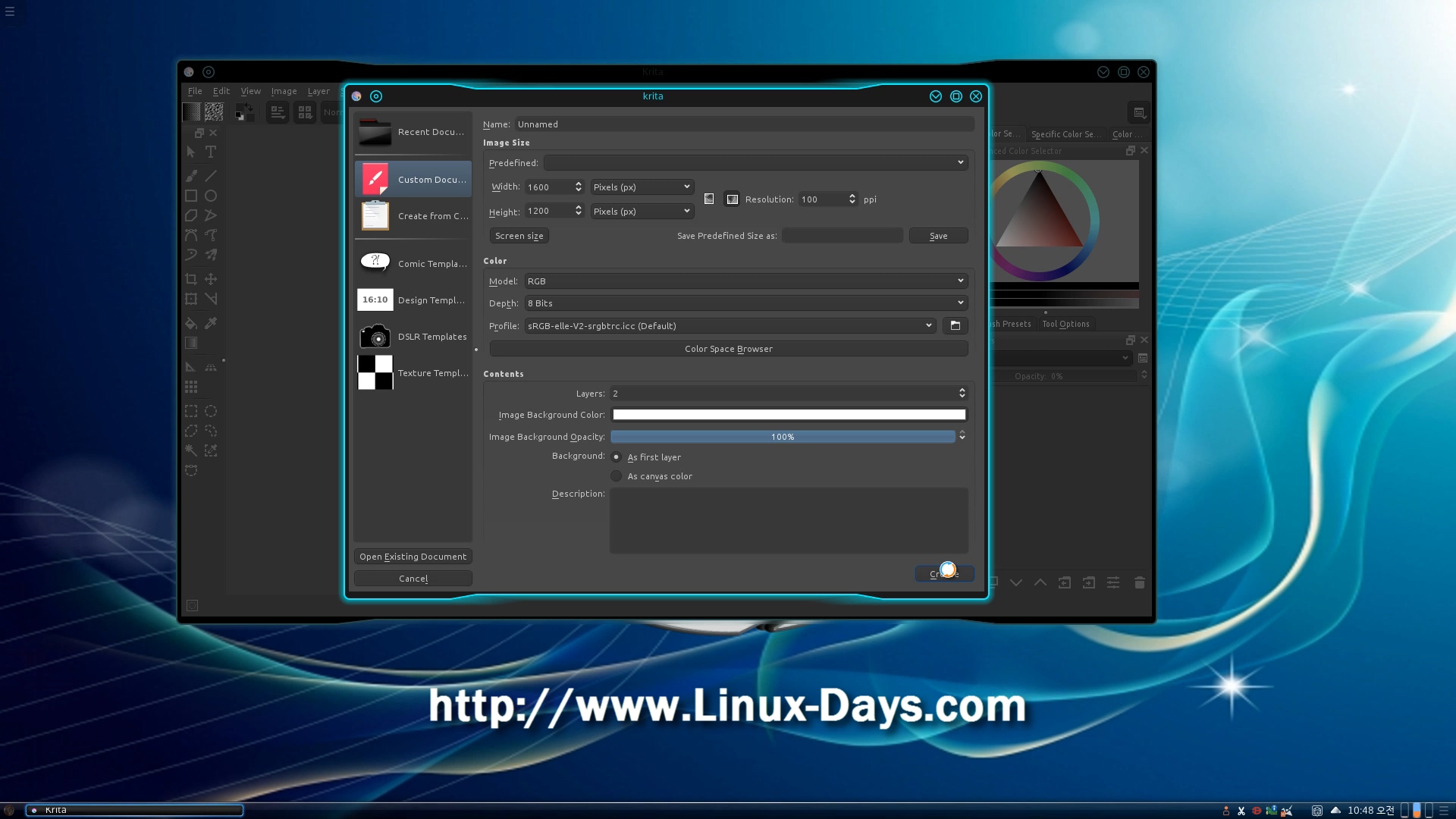Select the Perspective Grid tool
The width and height of the screenshot is (1456, 819).
[211, 367]
